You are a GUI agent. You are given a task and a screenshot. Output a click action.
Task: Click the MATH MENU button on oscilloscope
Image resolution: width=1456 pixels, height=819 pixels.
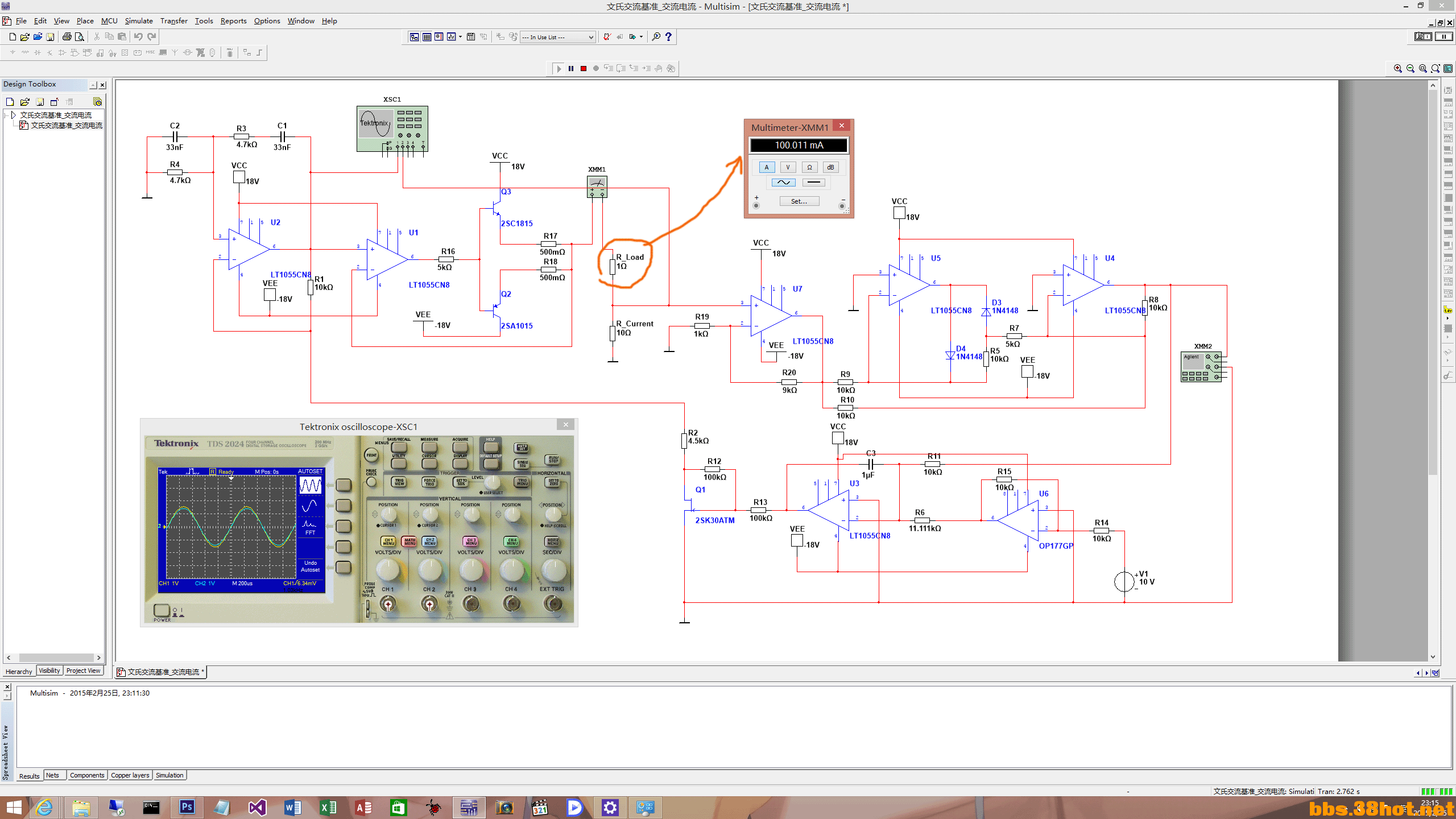pos(409,541)
